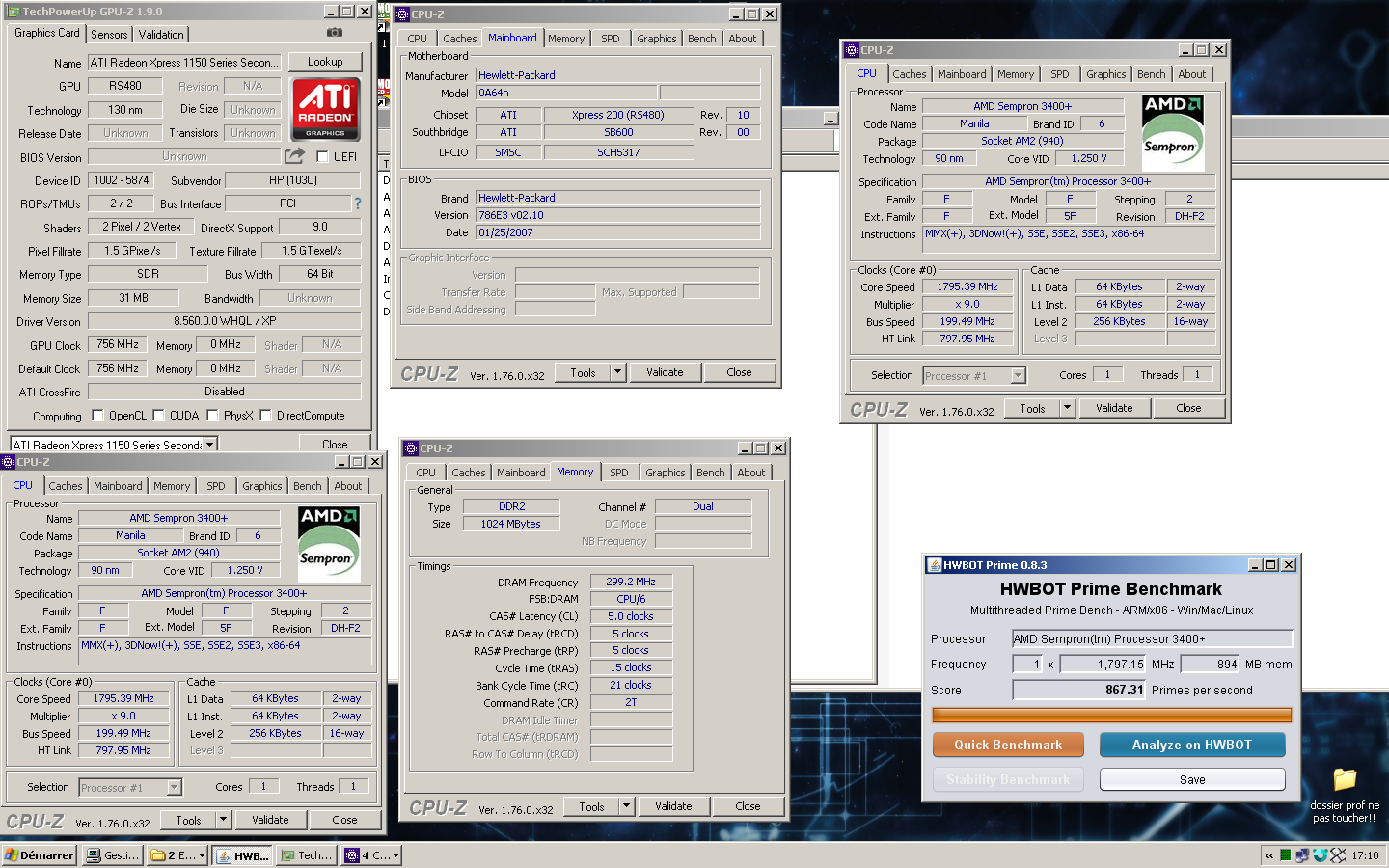Image resolution: width=1389 pixels, height=868 pixels.
Task: Open Bench tab in CPU-Z Memory window
Action: point(711,473)
